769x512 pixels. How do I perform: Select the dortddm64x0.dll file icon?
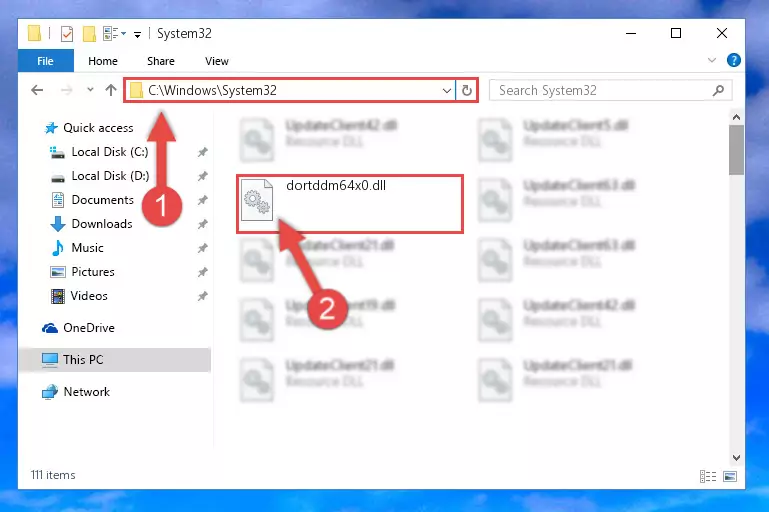coord(257,200)
